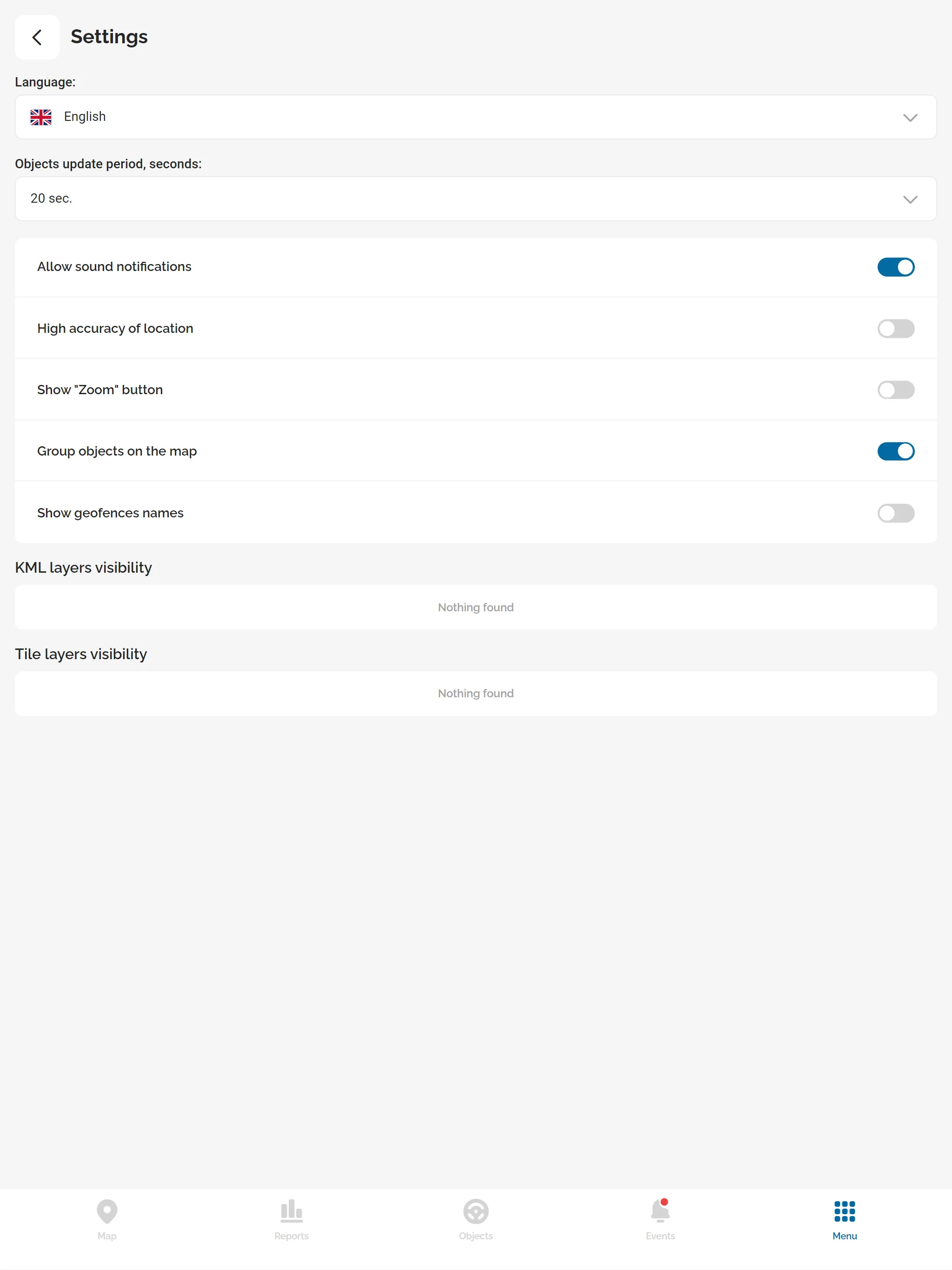Disable Group objects on the map
Viewport: 952px width, 1270px height.
[895, 451]
